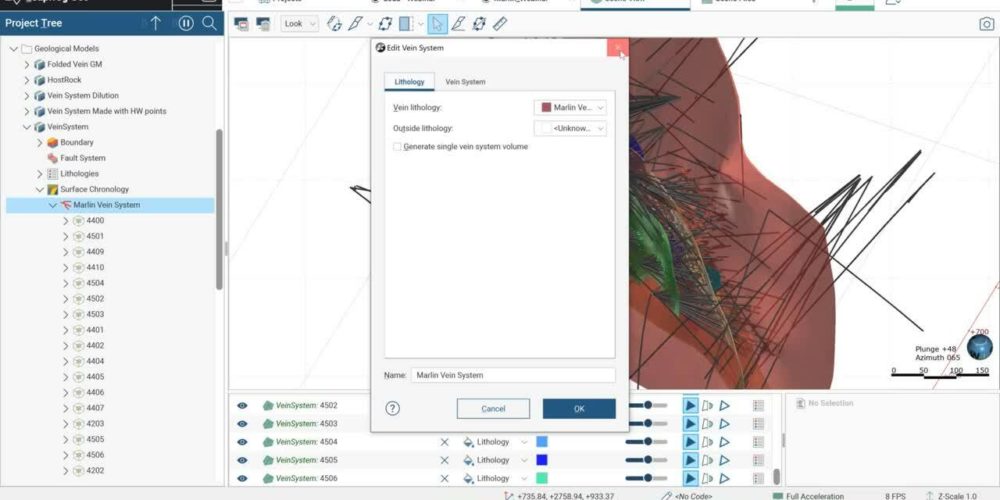Viewport: 1000px width, 500px height.
Task: Click the search icon in Project Tree
Action: click(209, 23)
